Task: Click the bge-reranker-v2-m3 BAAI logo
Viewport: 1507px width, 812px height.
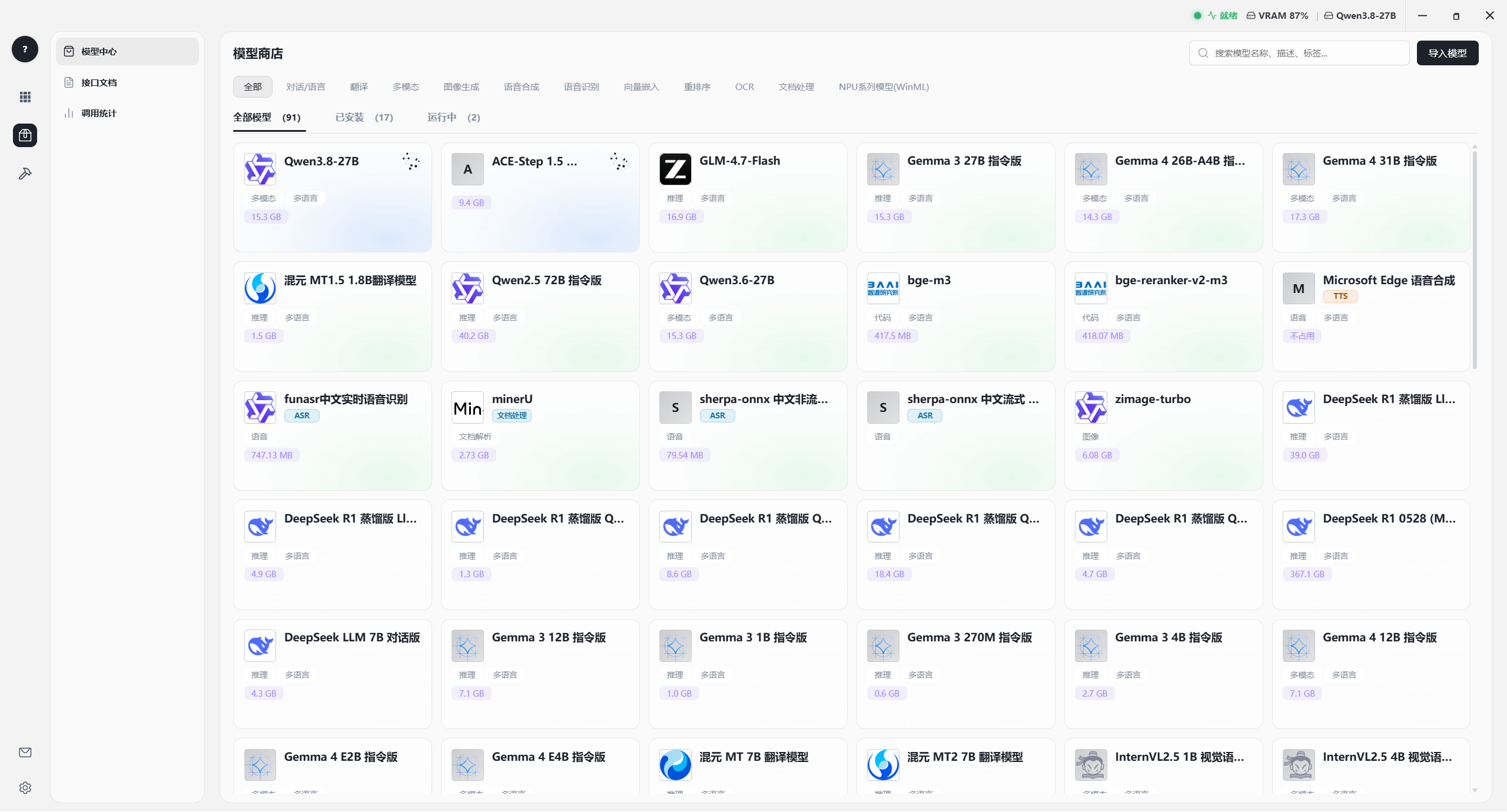Action: point(1091,288)
